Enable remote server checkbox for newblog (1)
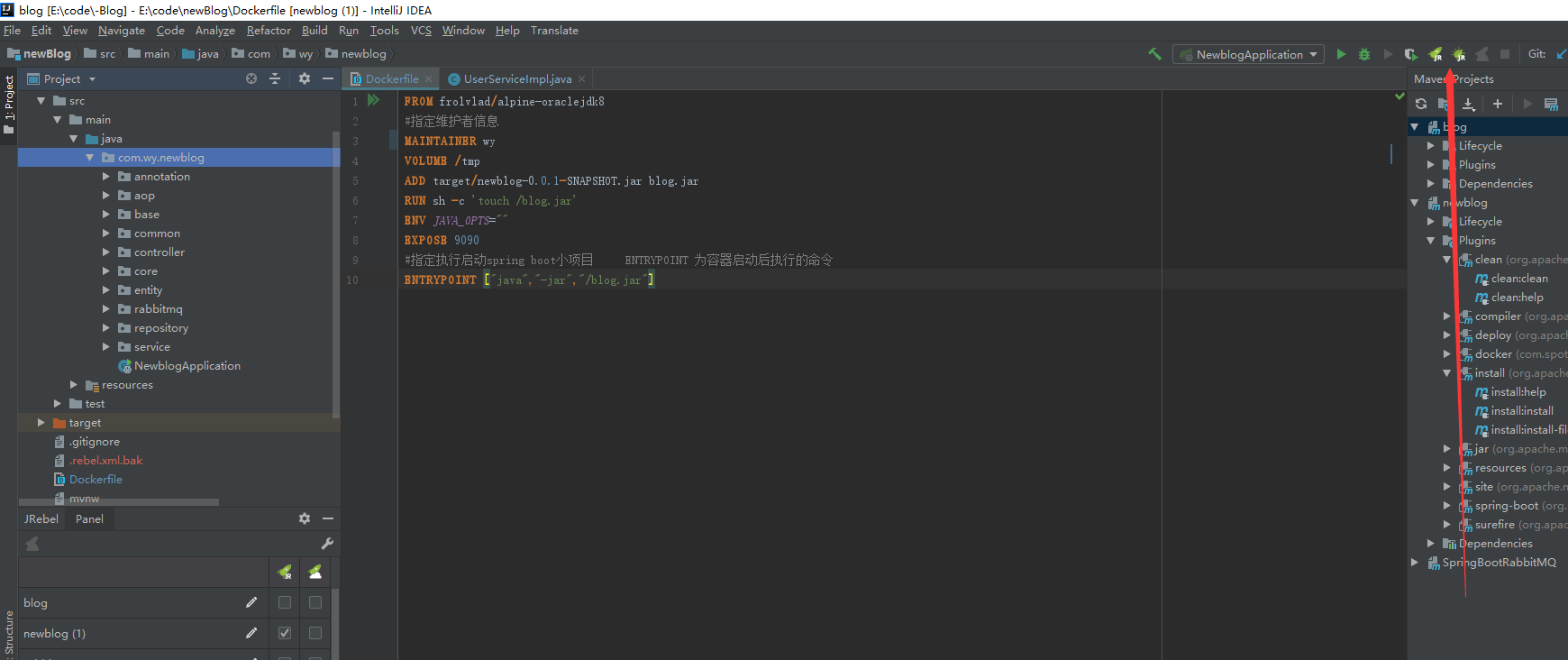 (x=315, y=634)
